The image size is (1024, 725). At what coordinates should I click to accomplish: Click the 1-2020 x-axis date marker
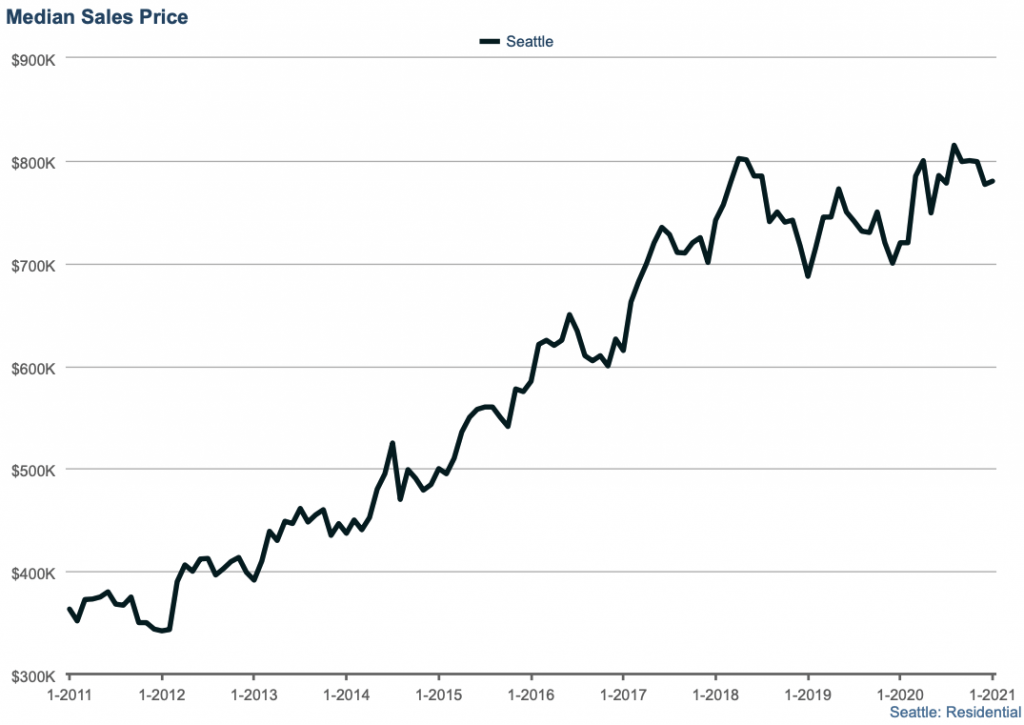[x=900, y=692]
